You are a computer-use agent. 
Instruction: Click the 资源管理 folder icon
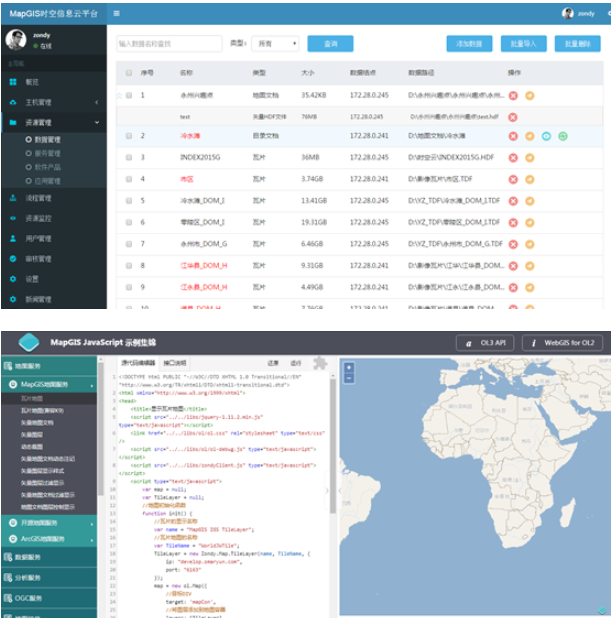point(13,123)
